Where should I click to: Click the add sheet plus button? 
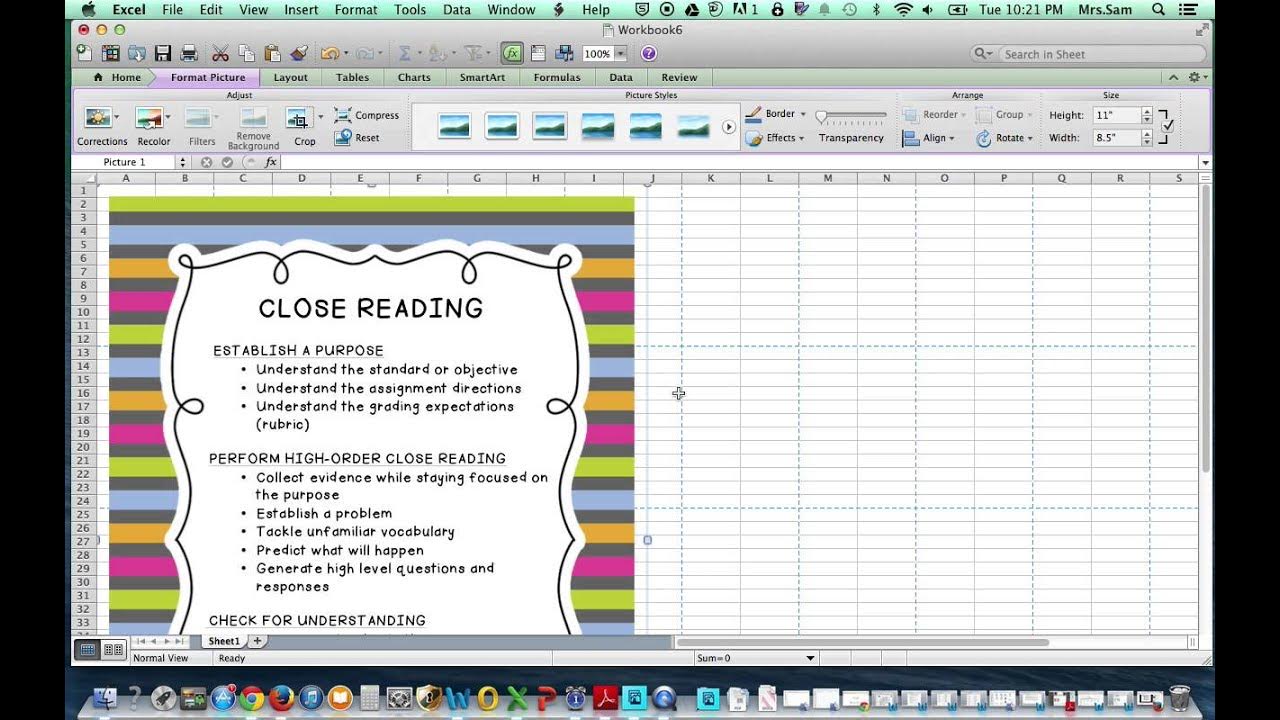click(x=257, y=641)
